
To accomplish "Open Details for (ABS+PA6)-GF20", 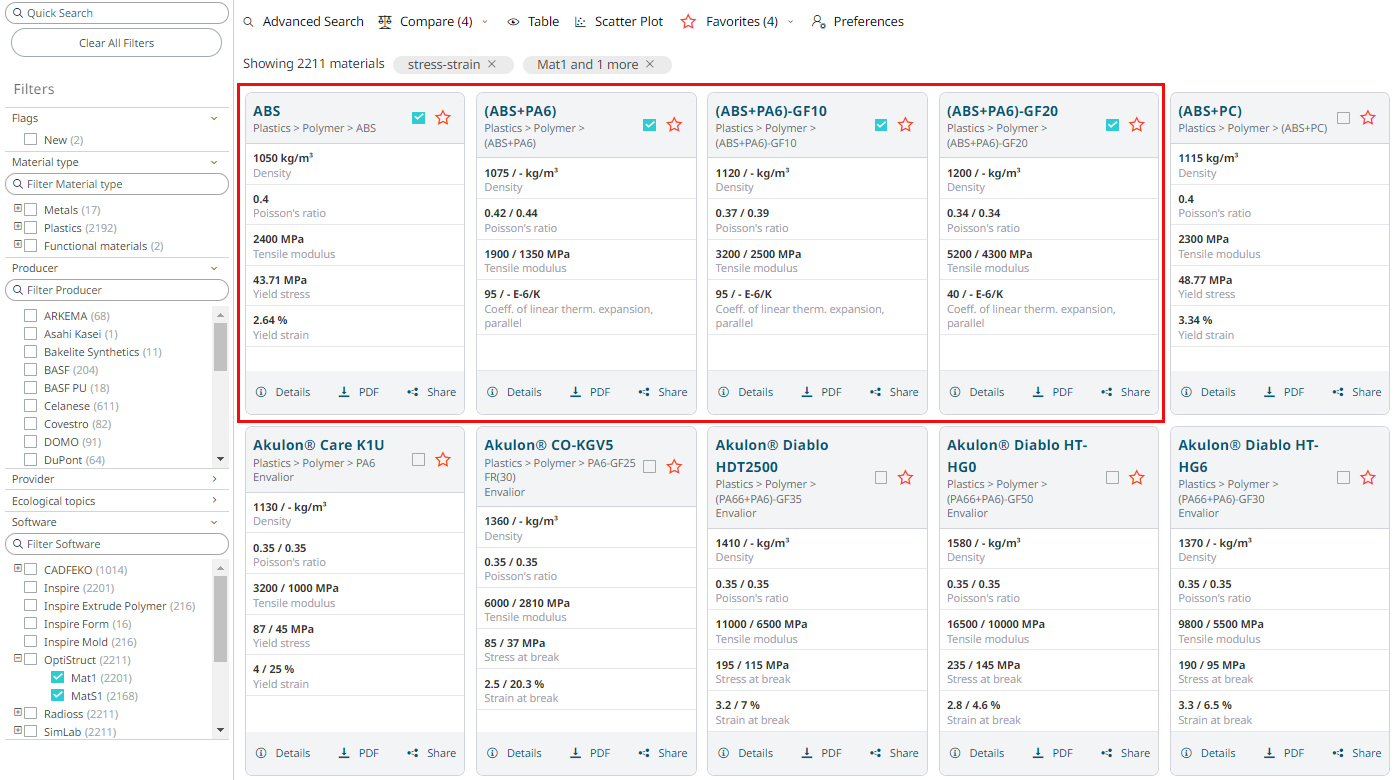I will (976, 392).
